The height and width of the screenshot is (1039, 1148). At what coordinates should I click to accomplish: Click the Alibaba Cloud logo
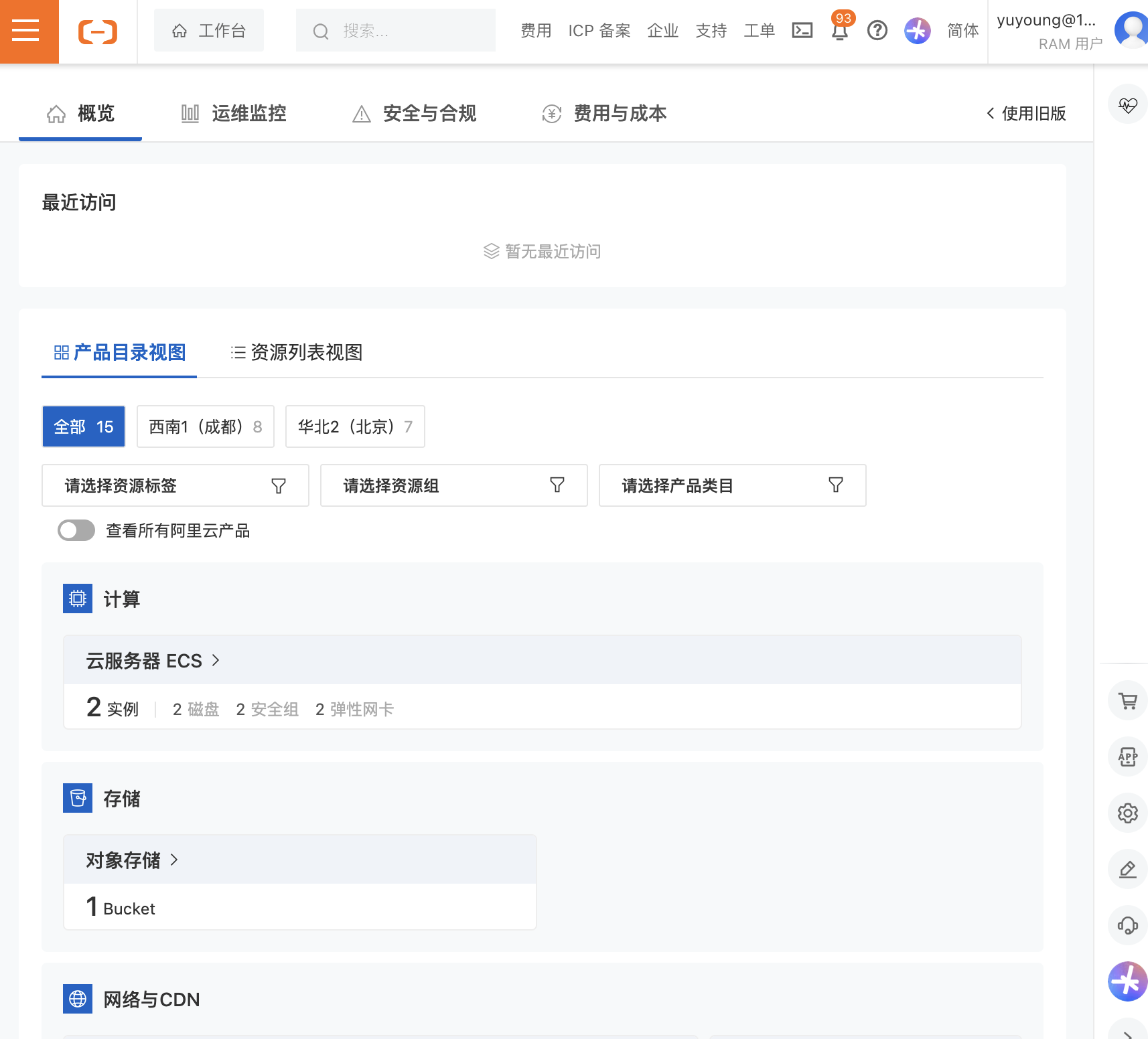(98, 31)
